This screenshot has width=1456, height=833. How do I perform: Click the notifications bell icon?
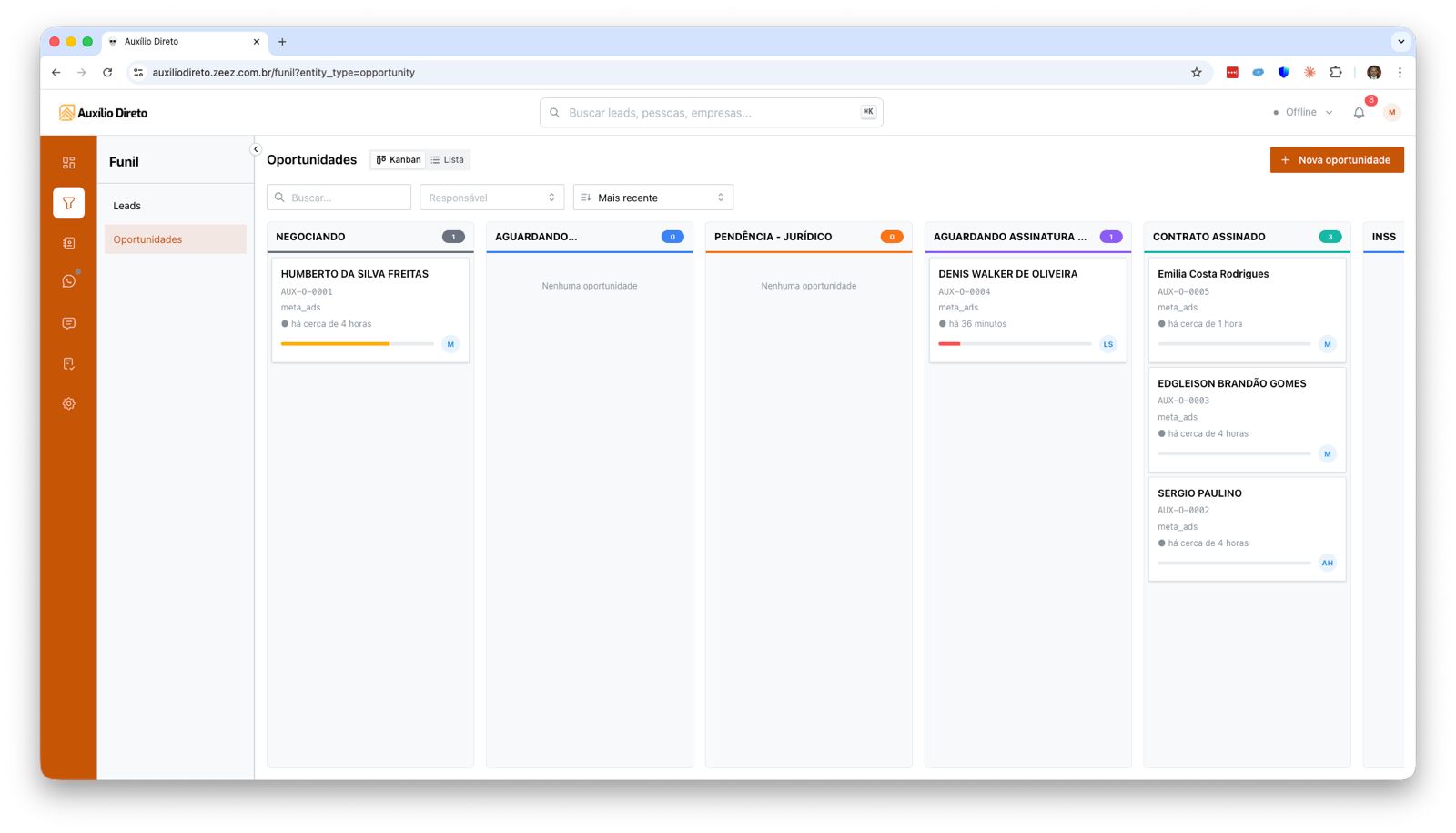(x=1359, y=113)
